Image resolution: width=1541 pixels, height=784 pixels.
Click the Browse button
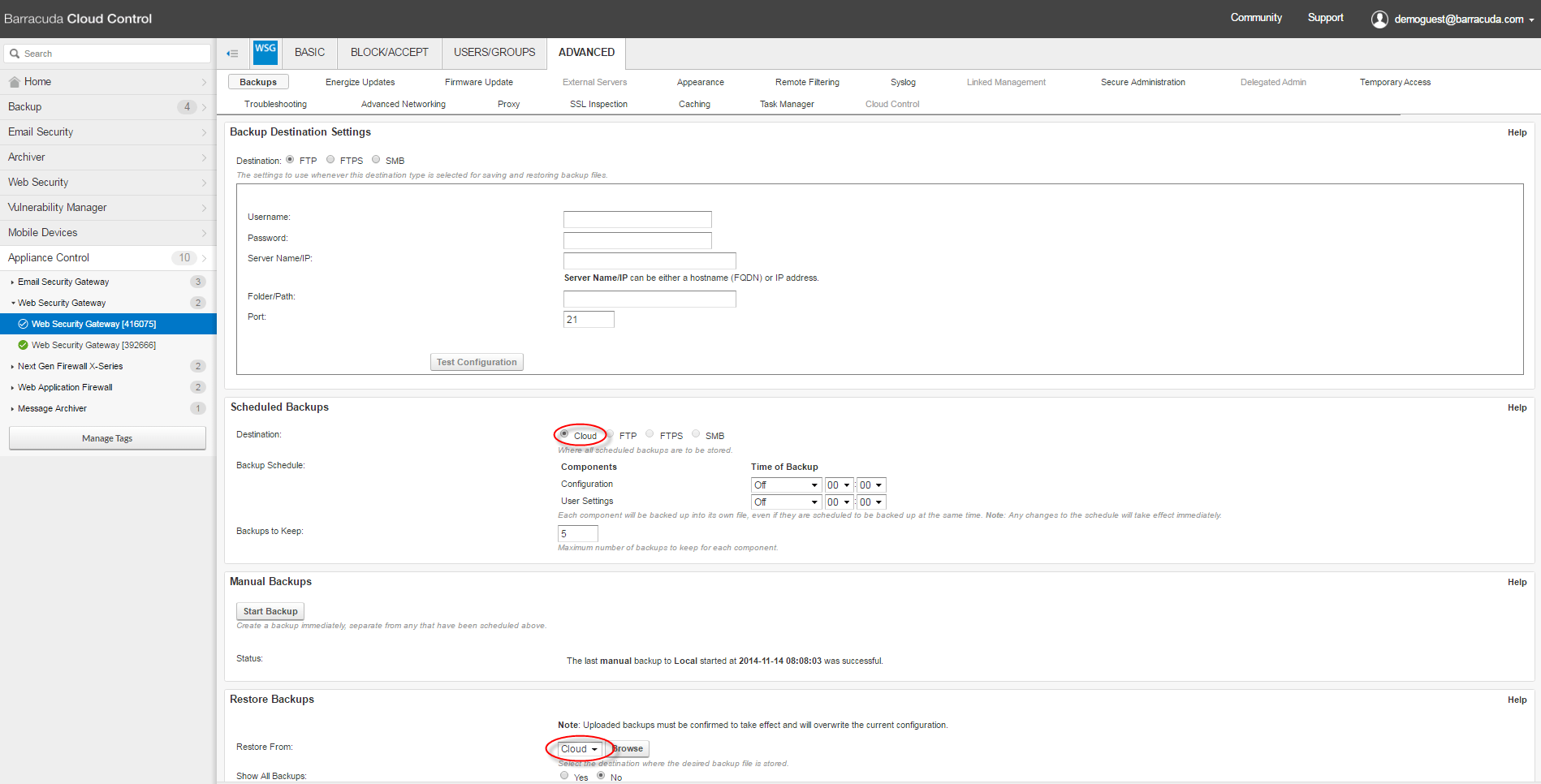tap(628, 749)
